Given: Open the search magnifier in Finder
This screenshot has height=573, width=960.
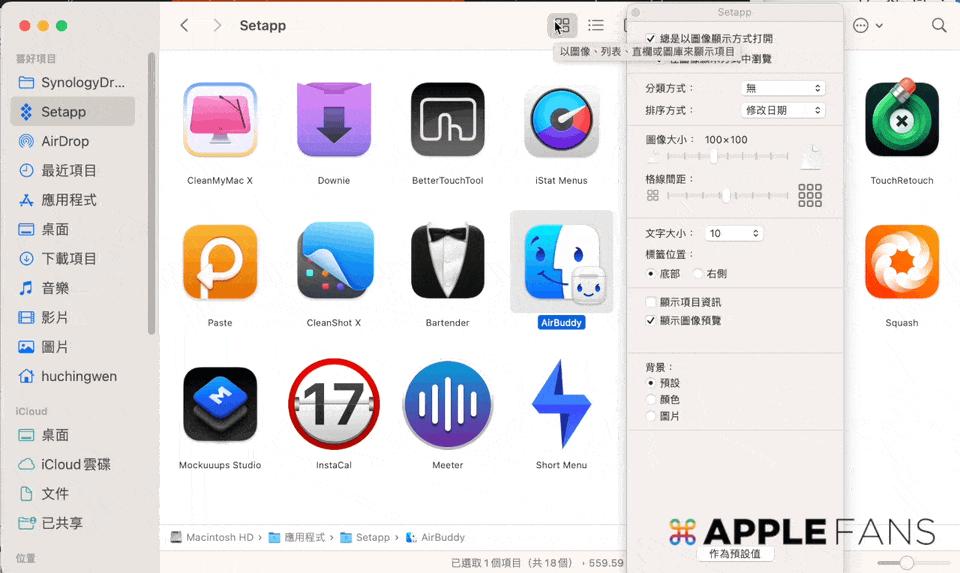Looking at the screenshot, I should [x=939, y=25].
